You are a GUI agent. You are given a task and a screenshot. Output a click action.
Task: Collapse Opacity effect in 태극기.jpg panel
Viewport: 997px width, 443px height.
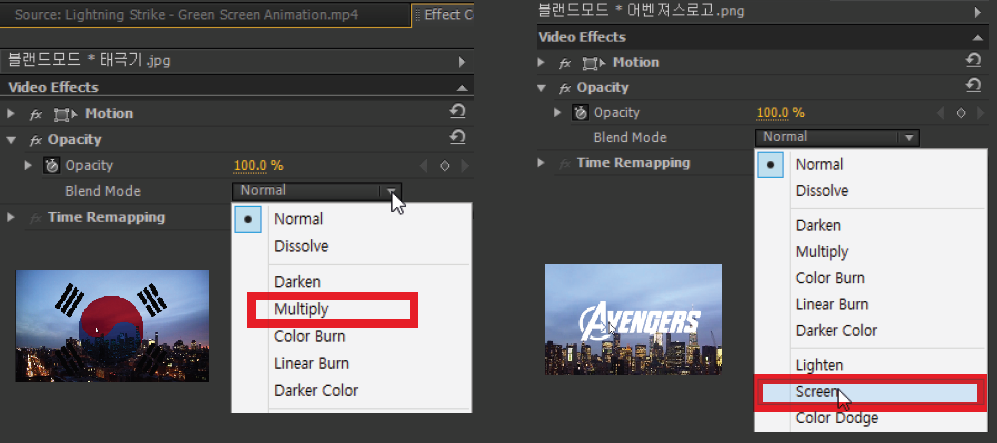click(11, 139)
